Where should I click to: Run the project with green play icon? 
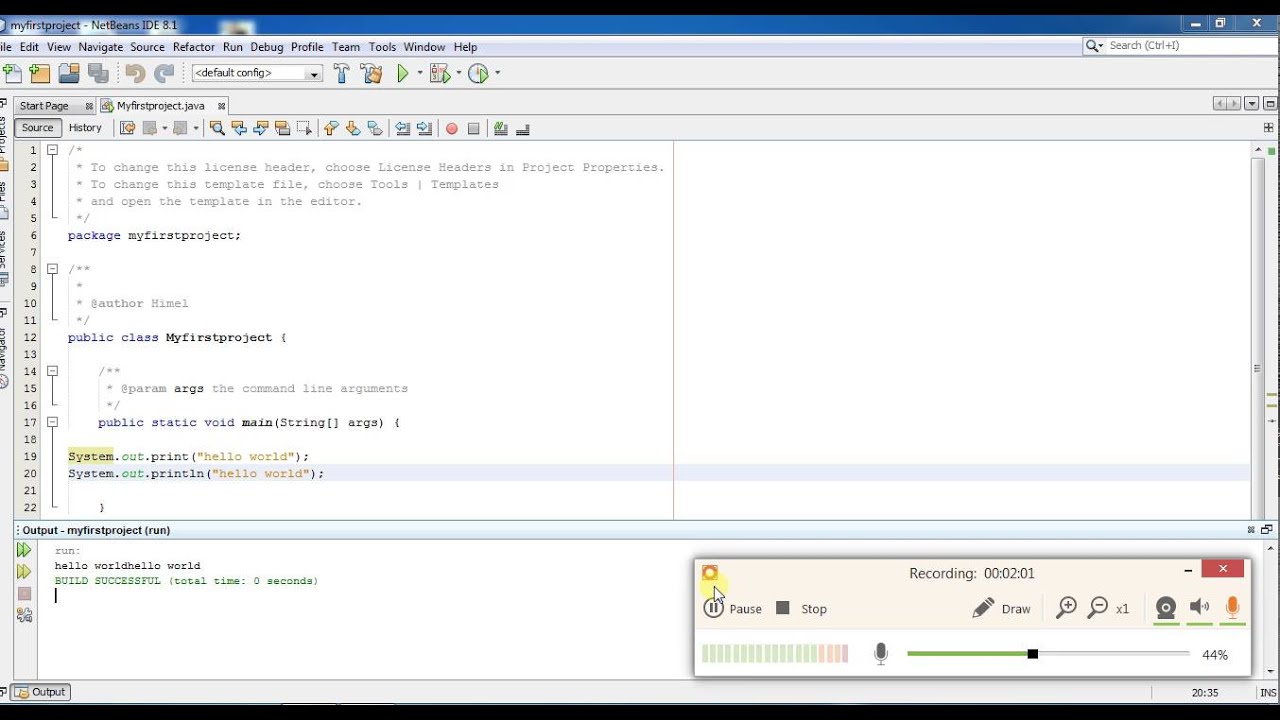tap(403, 73)
